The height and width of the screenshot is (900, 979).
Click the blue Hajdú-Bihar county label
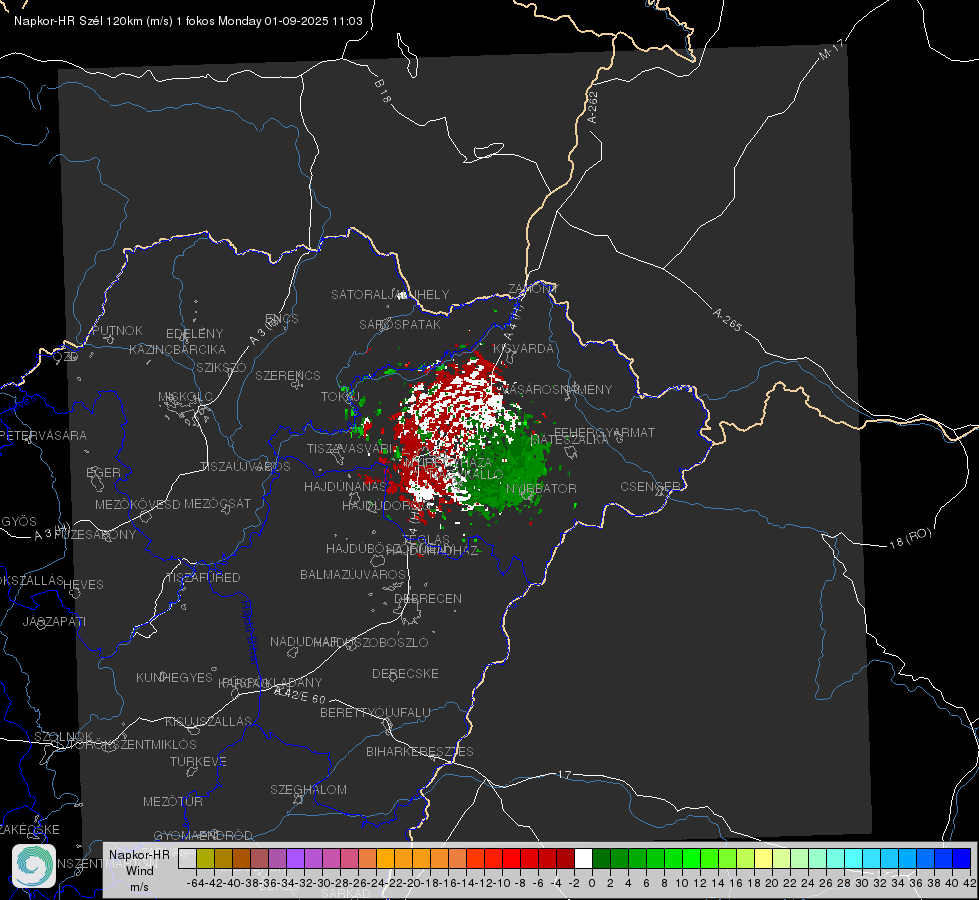click(x=250, y=632)
